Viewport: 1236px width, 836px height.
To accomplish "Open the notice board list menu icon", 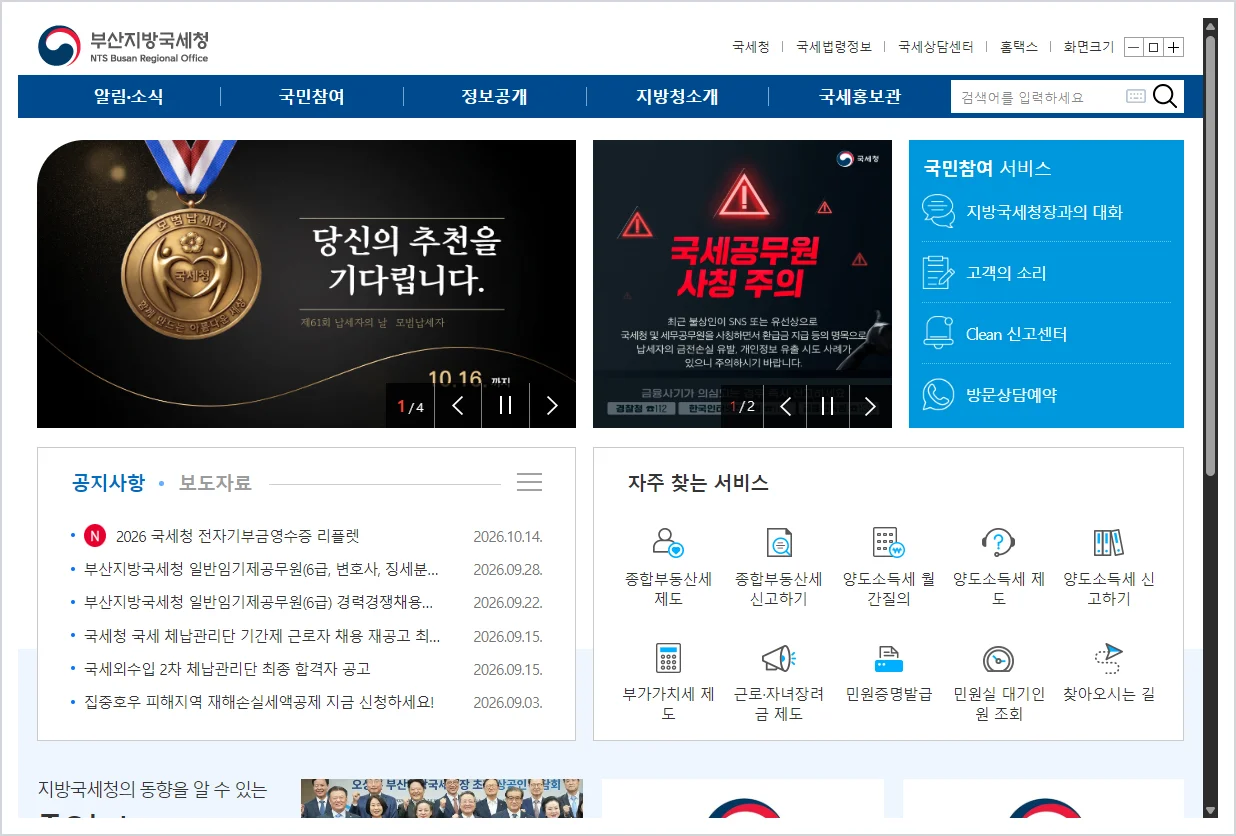I will [530, 482].
